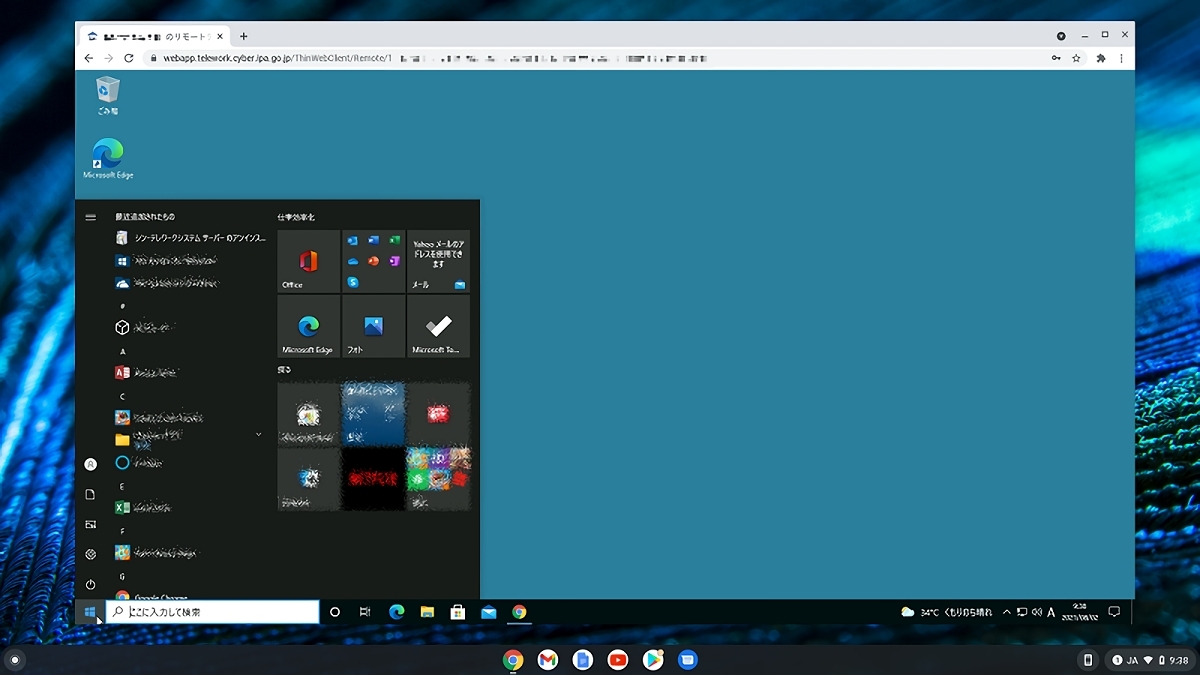Launch Microsoft Edge from the Start tiles
Screen dimensions: 1200x675
click(308, 327)
